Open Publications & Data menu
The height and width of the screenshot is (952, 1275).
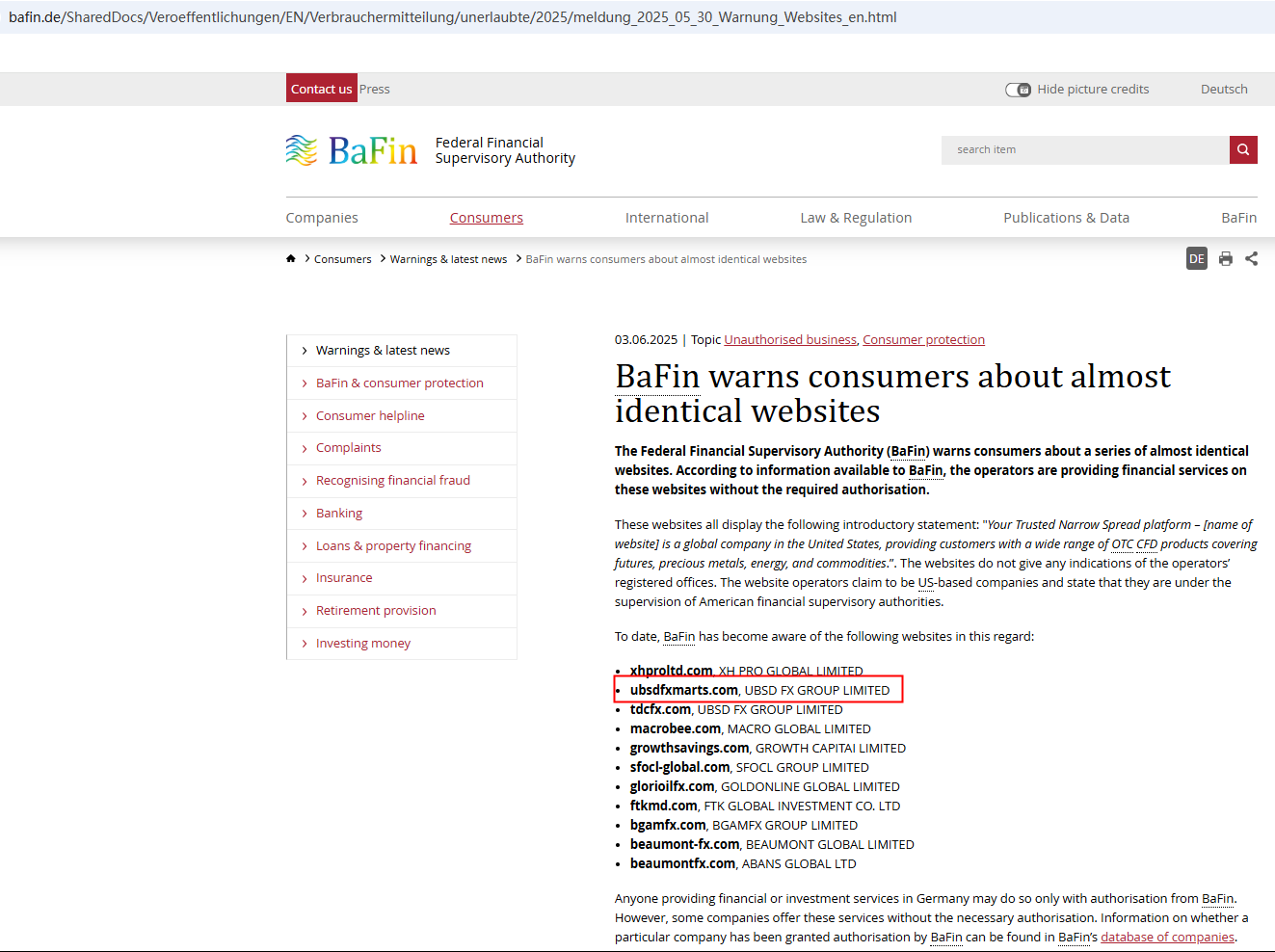pos(1066,218)
